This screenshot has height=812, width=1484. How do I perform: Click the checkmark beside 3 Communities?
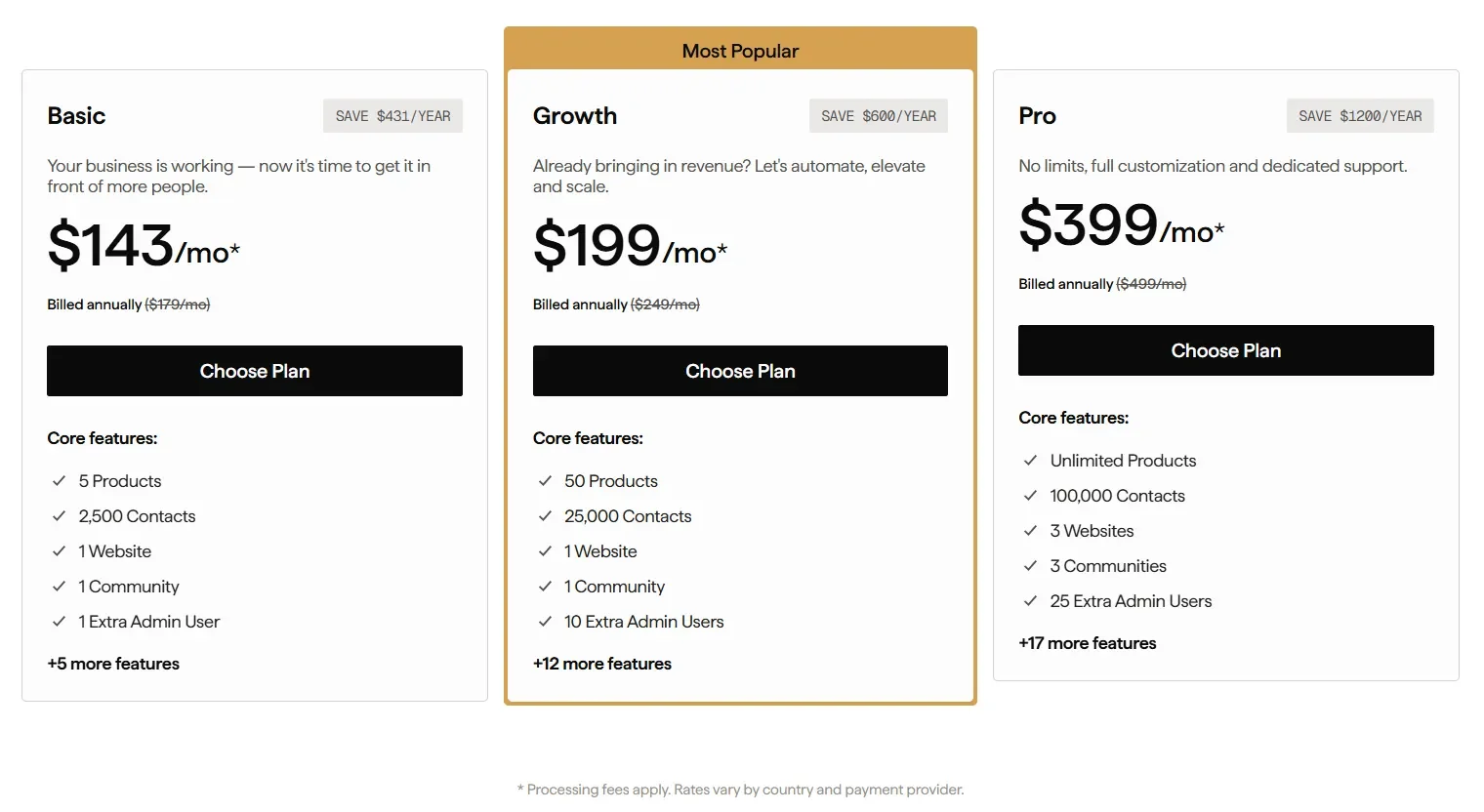click(x=1031, y=565)
